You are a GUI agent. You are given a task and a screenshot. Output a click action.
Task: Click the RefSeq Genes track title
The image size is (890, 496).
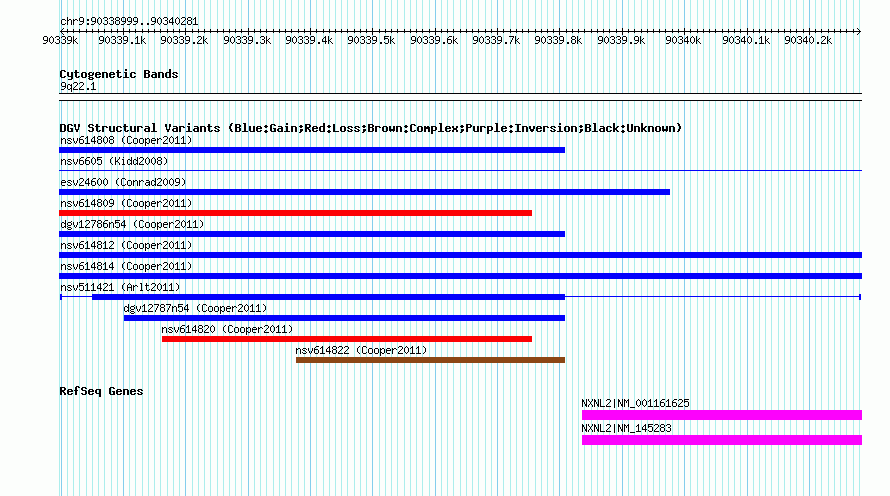click(101, 391)
